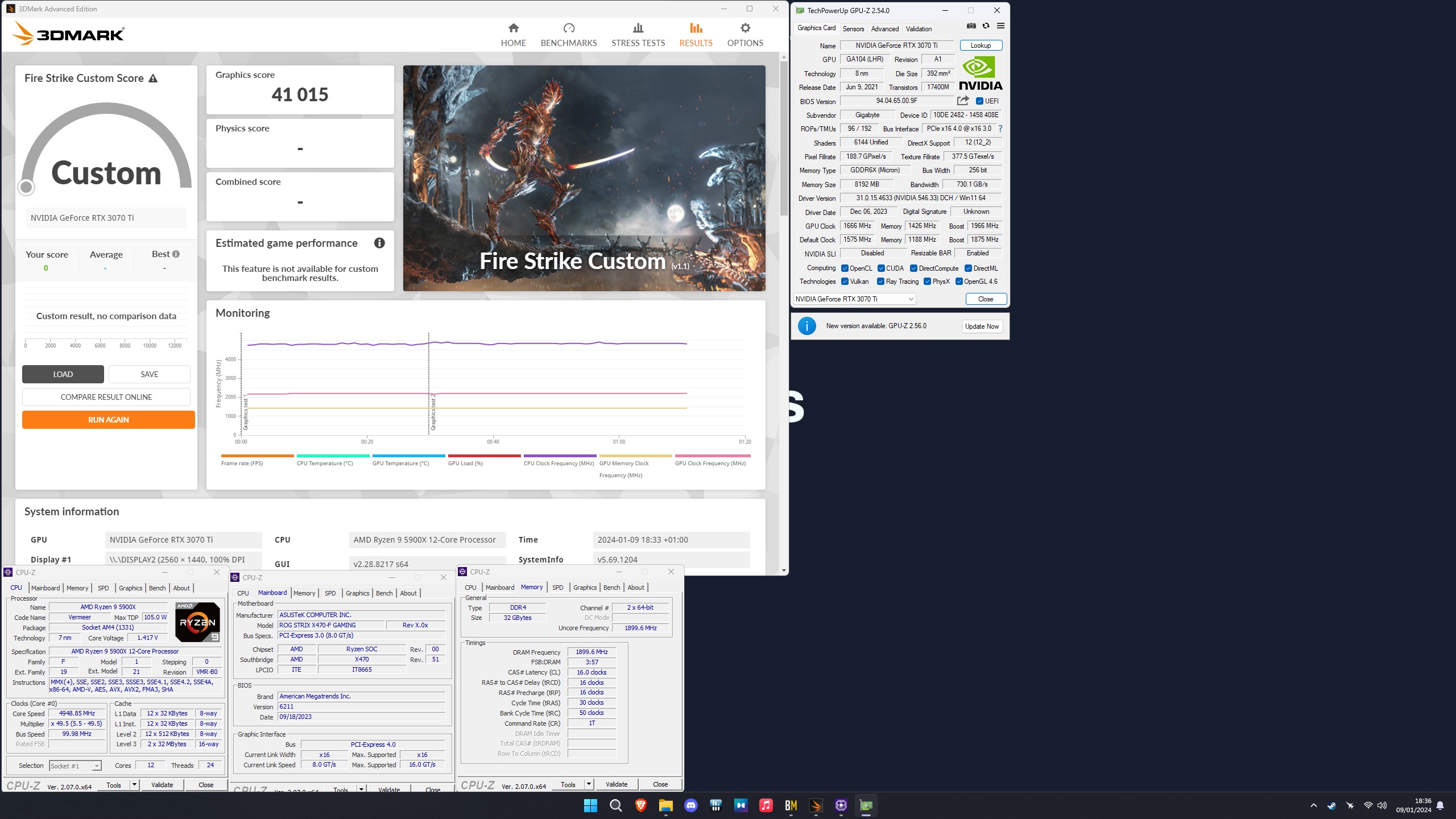The image size is (1456, 819).
Task: Click the Frame rate (FPS) orange legend swatch
Action: (257, 456)
